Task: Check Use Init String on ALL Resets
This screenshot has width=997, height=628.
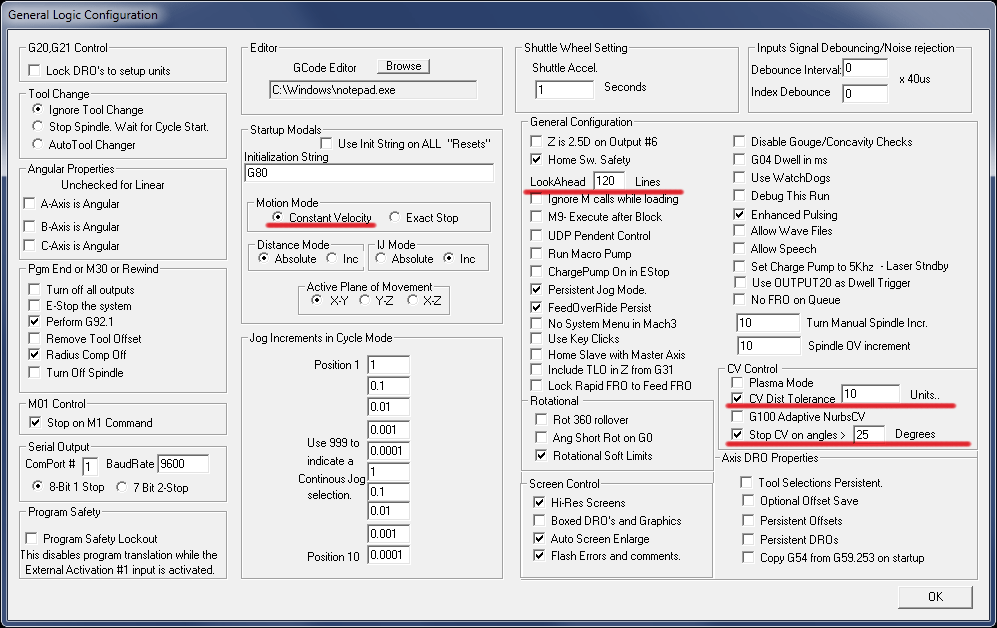Action: click(326, 144)
